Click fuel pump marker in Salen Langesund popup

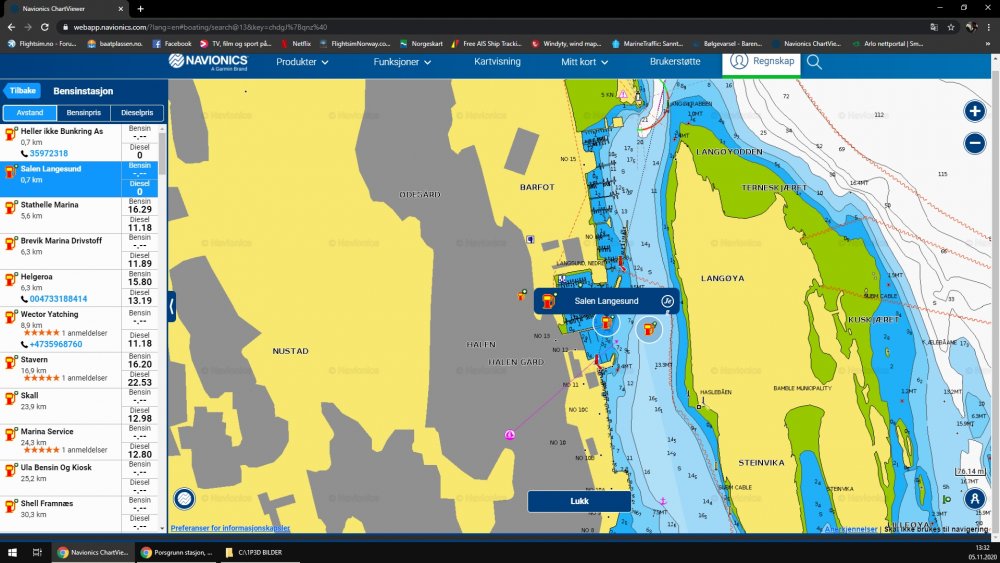[x=548, y=301]
